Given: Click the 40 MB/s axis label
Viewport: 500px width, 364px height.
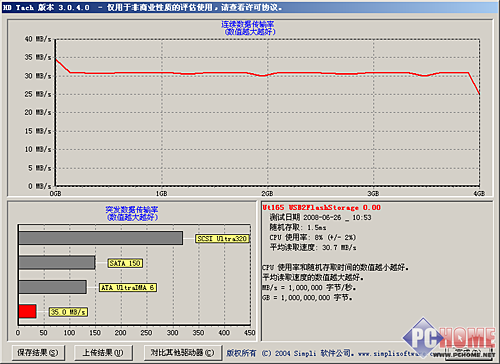Looking at the screenshot, I should coord(38,39).
